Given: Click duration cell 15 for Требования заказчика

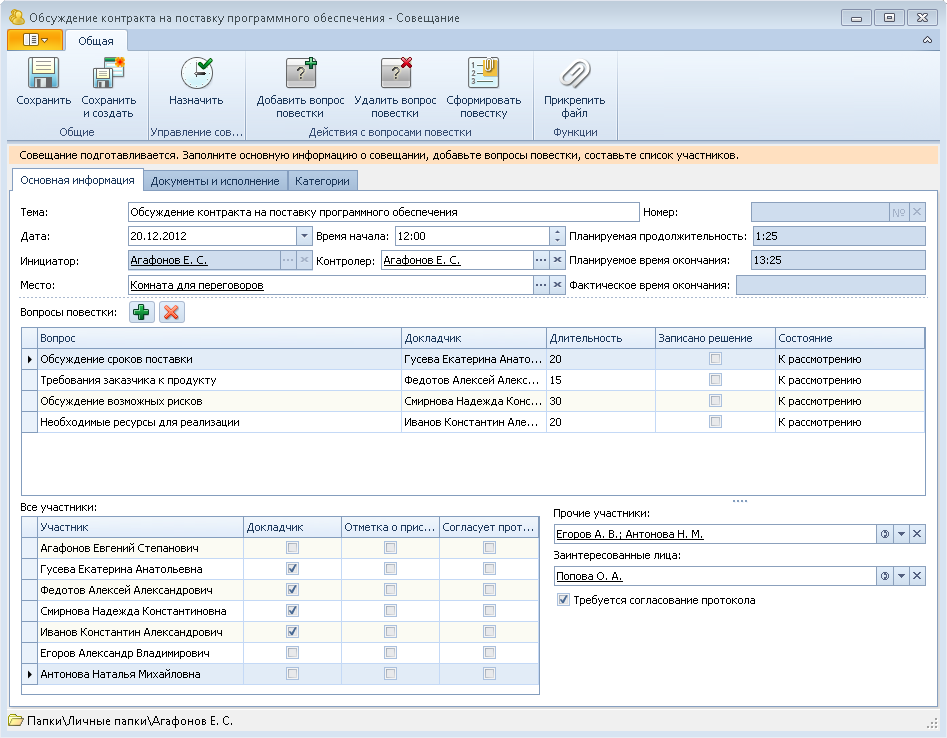Looking at the screenshot, I should [x=601, y=380].
